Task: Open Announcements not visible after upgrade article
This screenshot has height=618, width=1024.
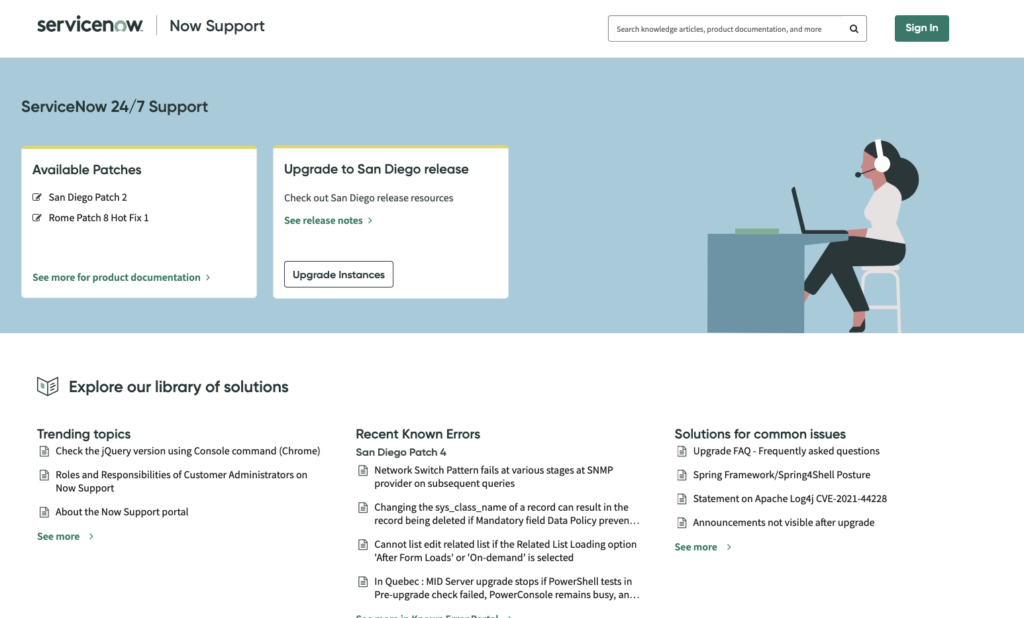Action: (784, 523)
